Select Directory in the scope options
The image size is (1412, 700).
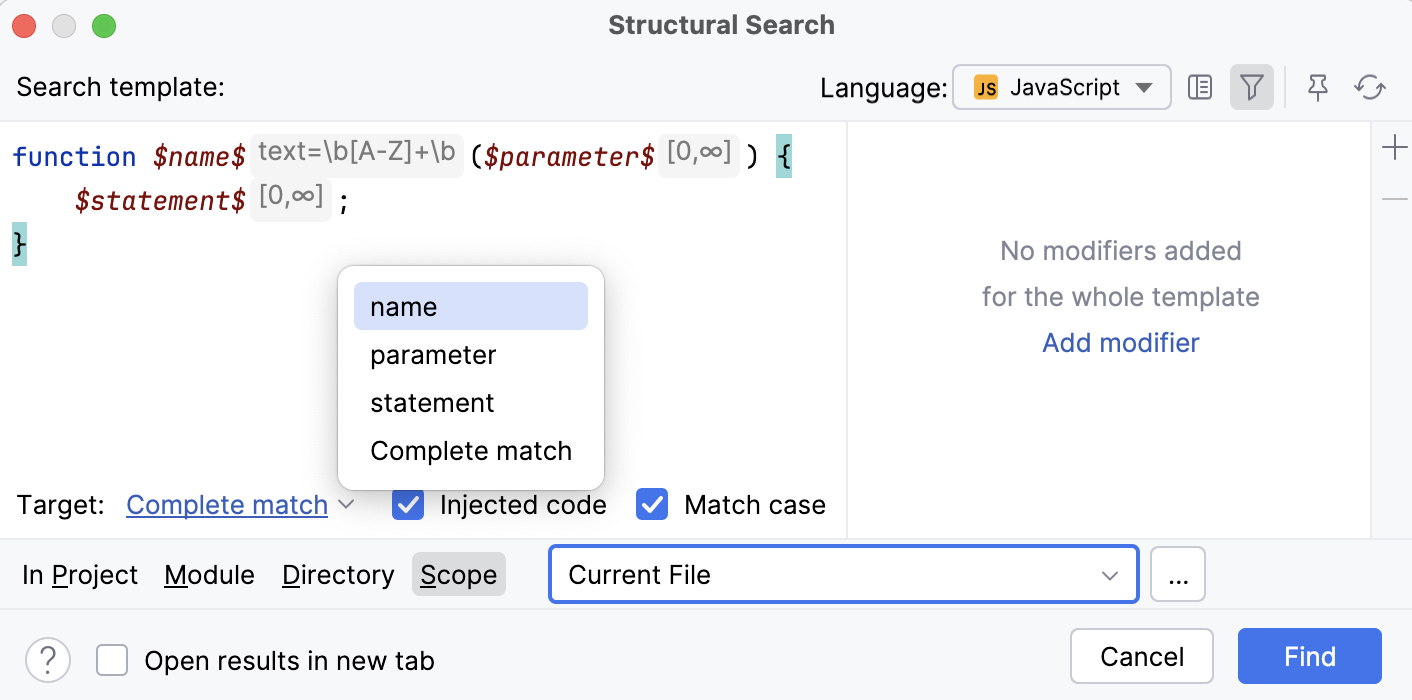pos(338,574)
